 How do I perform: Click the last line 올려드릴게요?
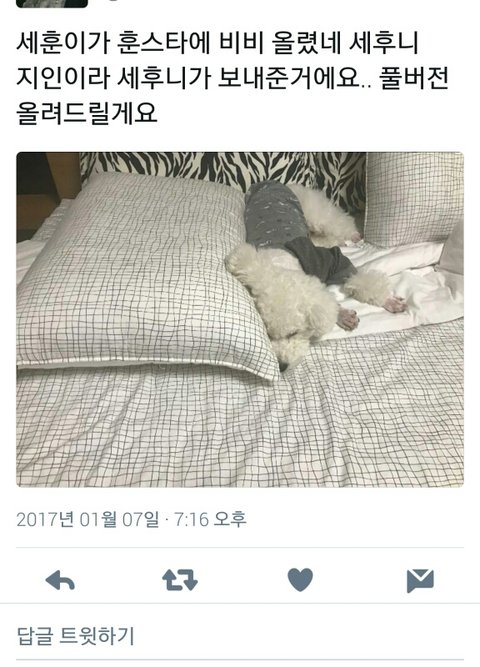pyautogui.click(x=87, y=113)
